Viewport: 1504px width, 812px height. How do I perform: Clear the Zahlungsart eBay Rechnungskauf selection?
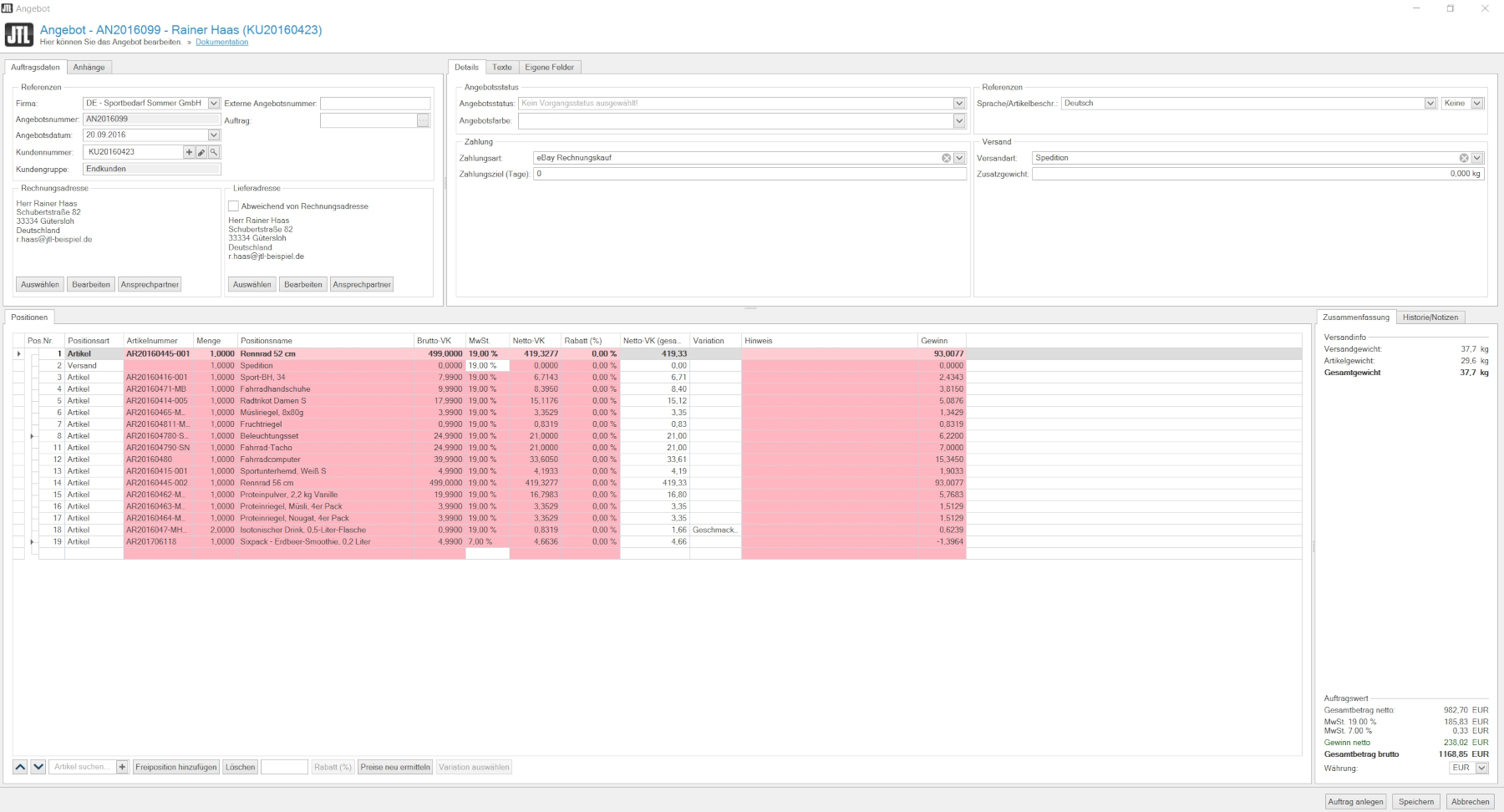946,158
